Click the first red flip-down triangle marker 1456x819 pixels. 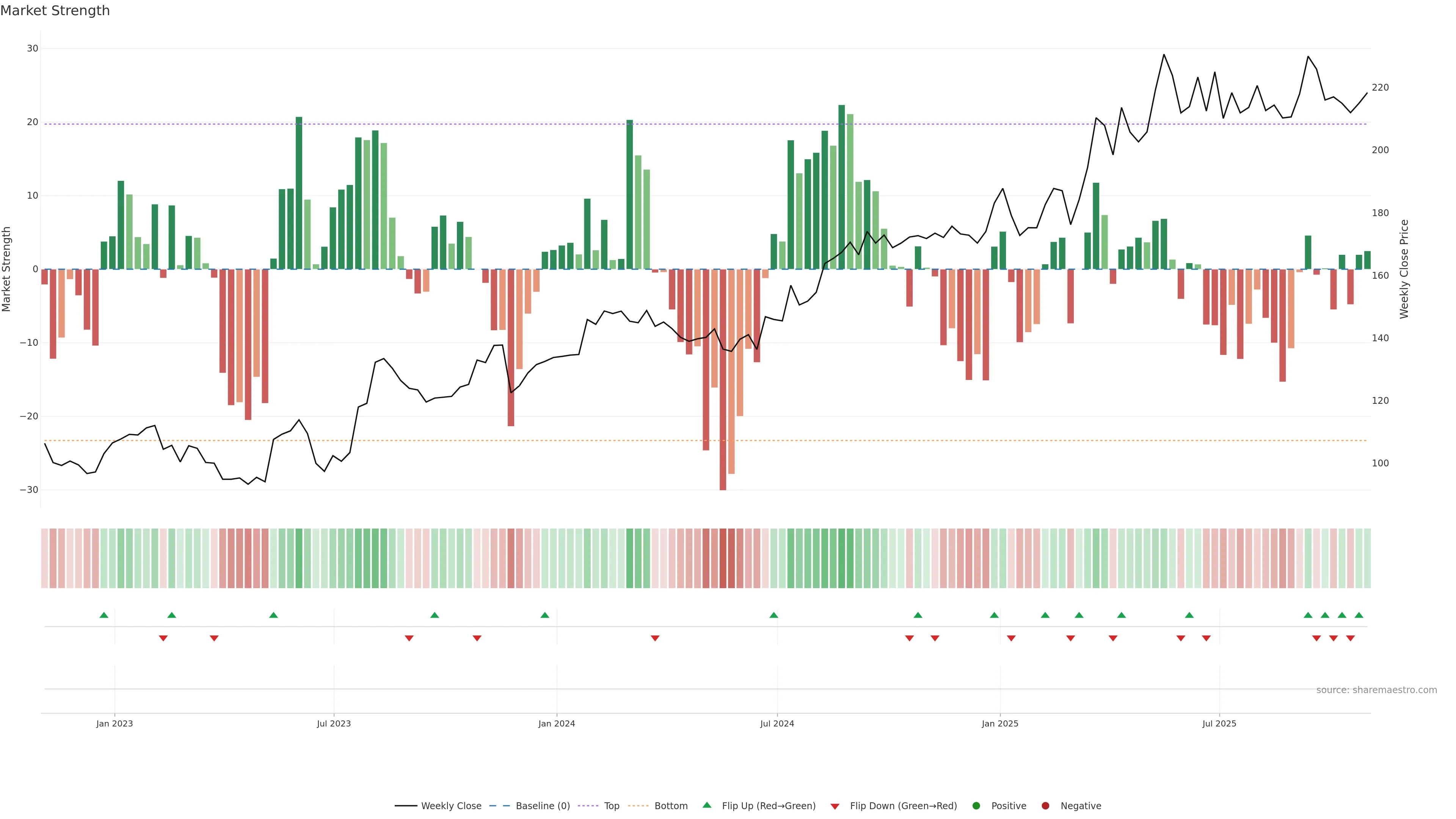pyautogui.click(x=163, y=638)
